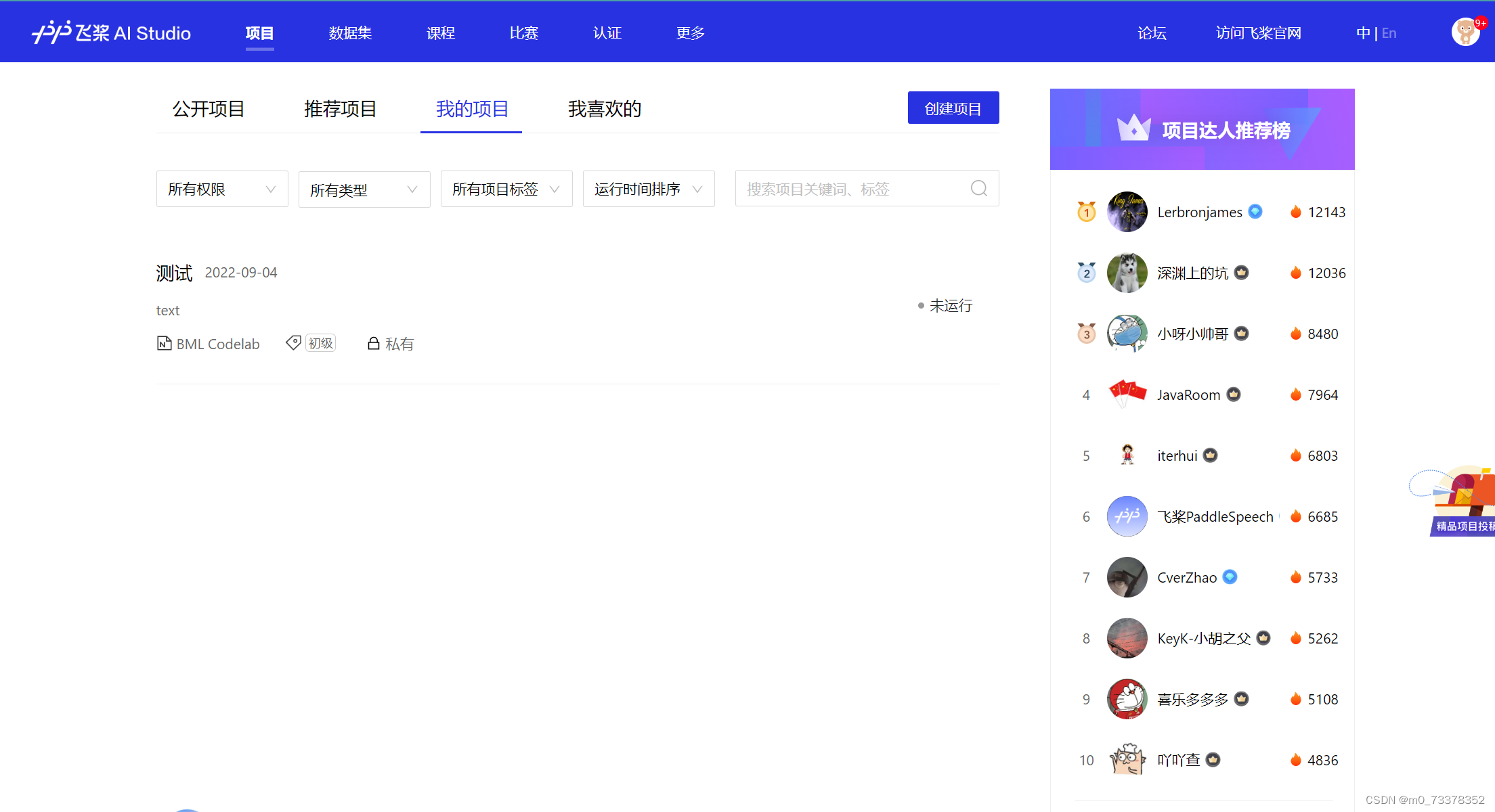This screenshot has width=1495, height=812.
Task: Click the PaddlePaddle AI Studio logo
Action: click(112, 32)
